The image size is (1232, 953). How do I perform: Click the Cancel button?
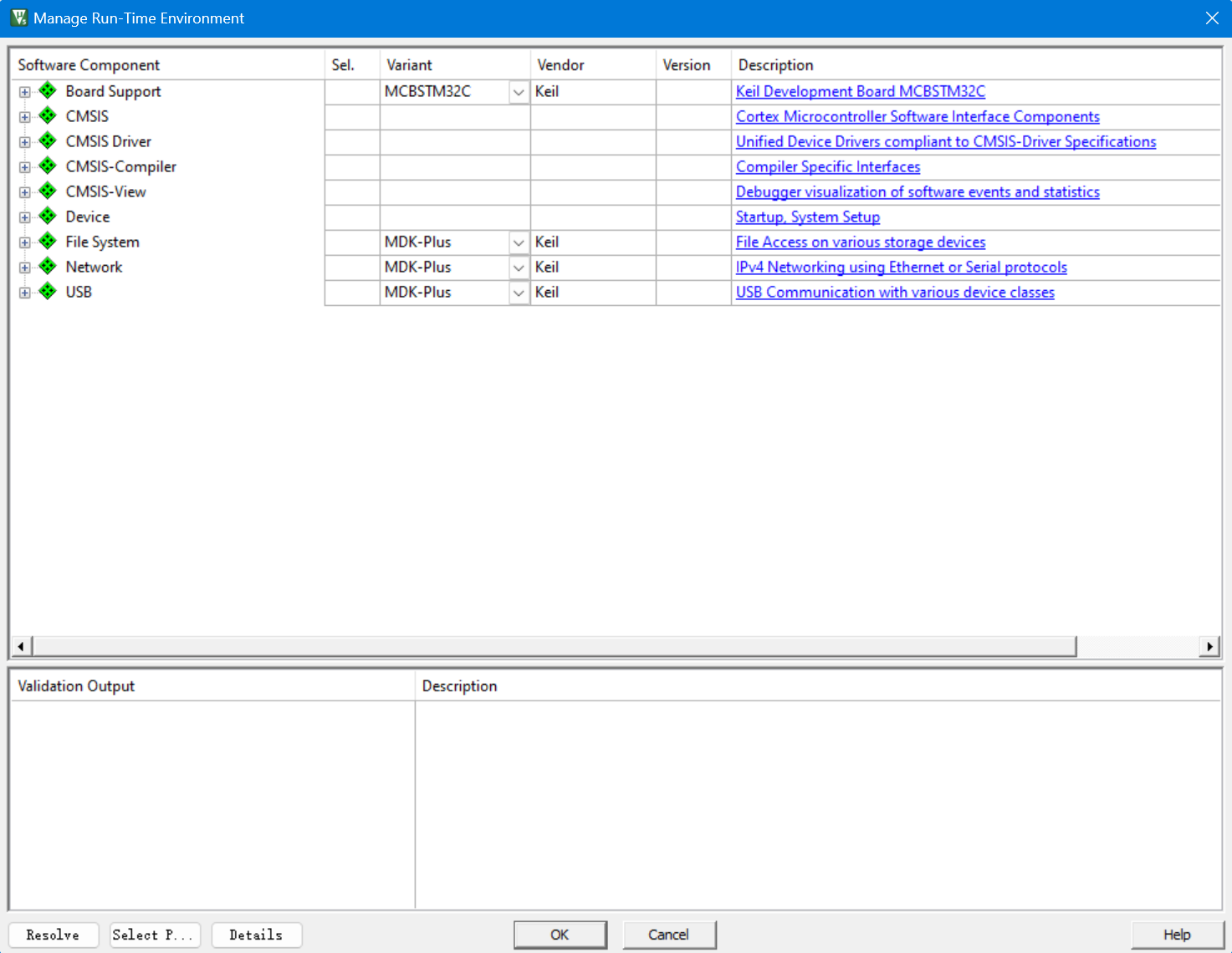[669, 935]
